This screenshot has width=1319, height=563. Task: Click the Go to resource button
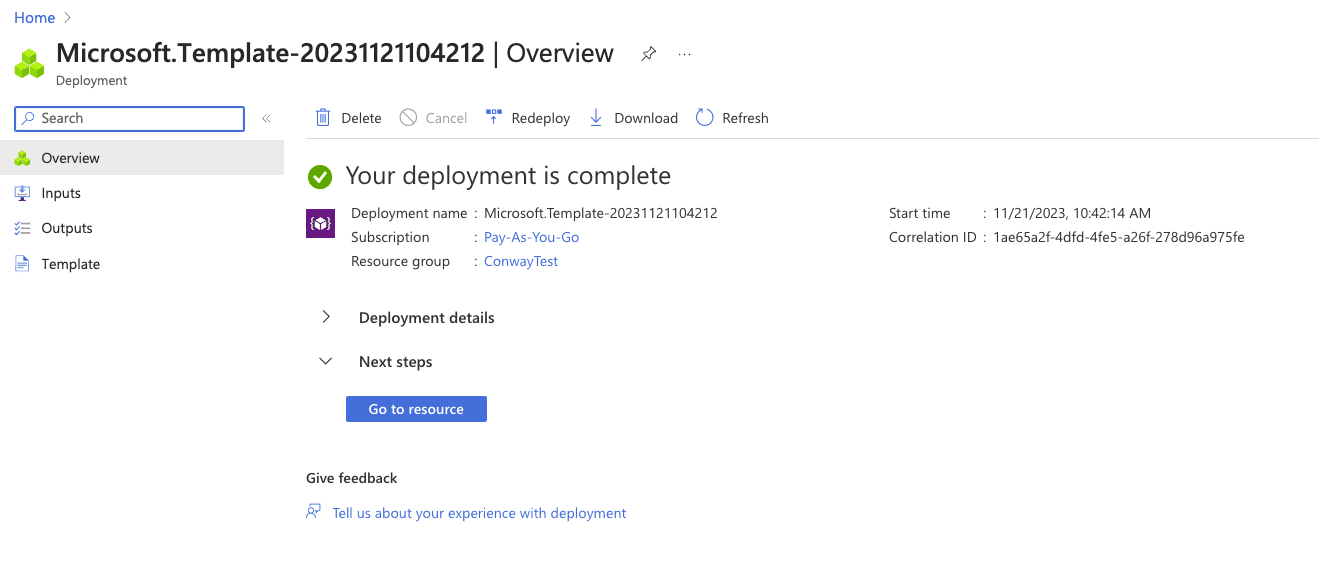click(416, 409)
